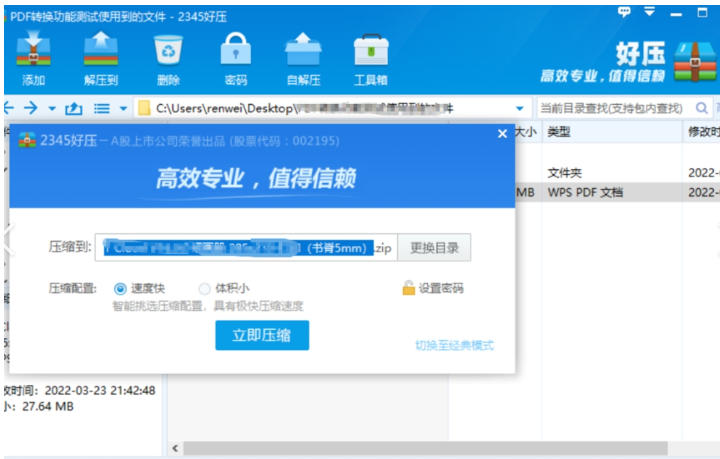Open the 密码 (Password) lock tool

[236, 58]
